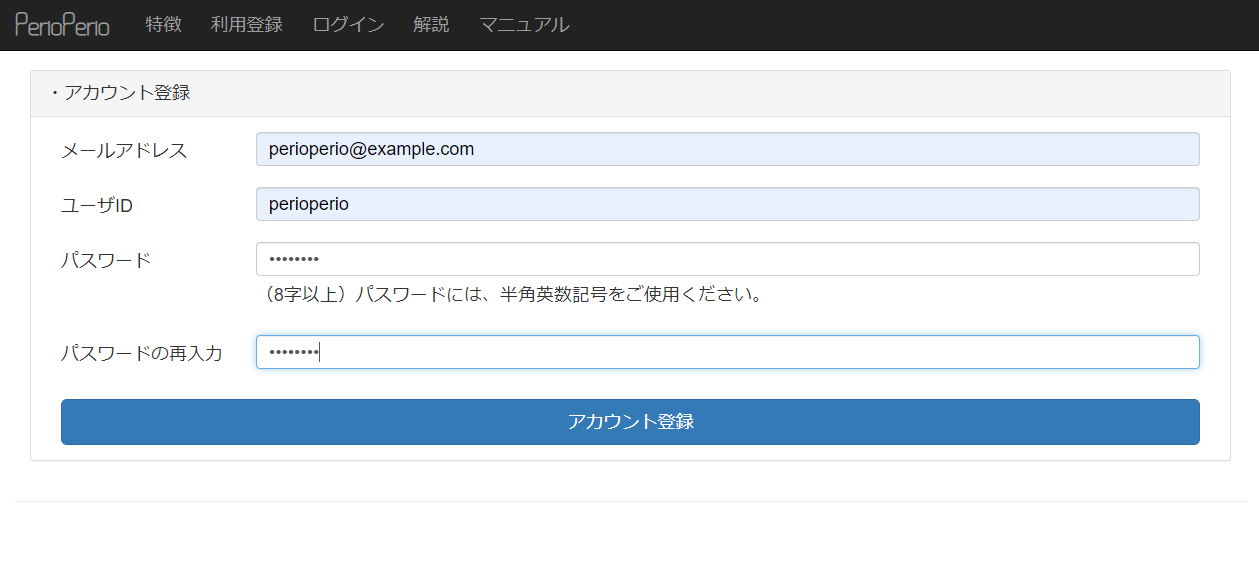
Task: Click the blank area below the divider line
Action: tap(630, 538)
